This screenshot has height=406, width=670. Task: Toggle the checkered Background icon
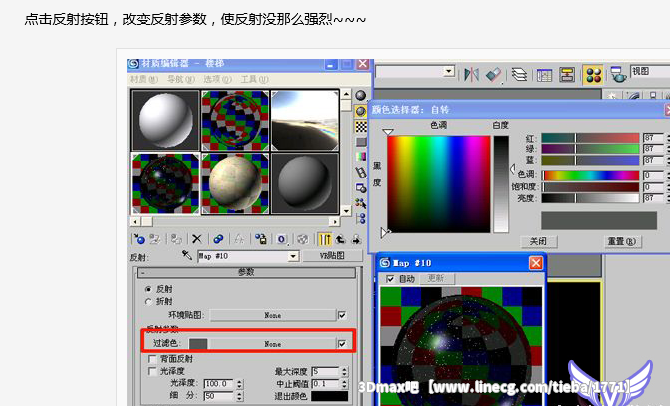[361, 127]
